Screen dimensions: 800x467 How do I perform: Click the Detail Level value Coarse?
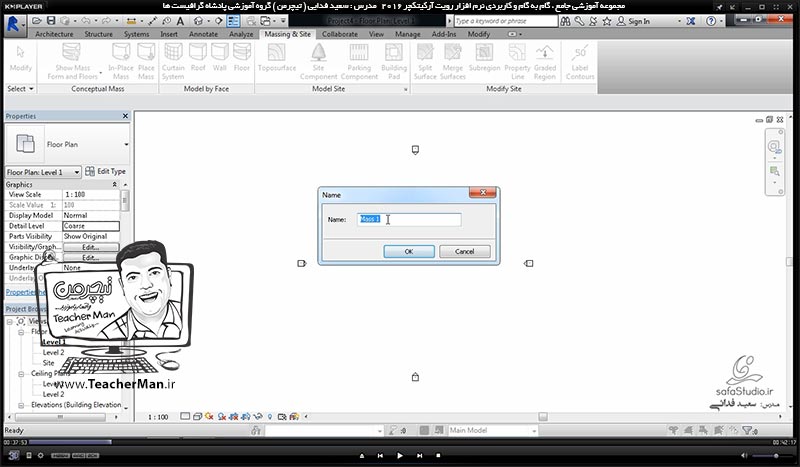point(91,226)
